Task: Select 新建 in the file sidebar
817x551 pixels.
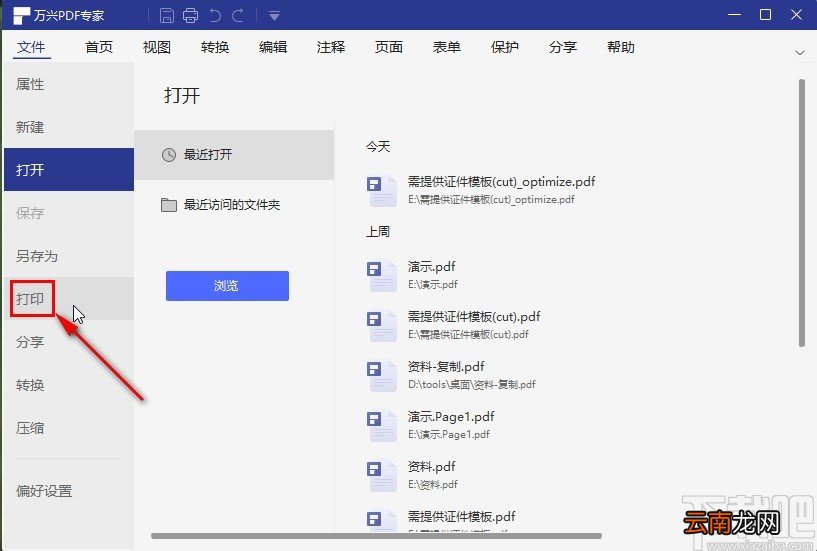Action: [x=69, y=127]
